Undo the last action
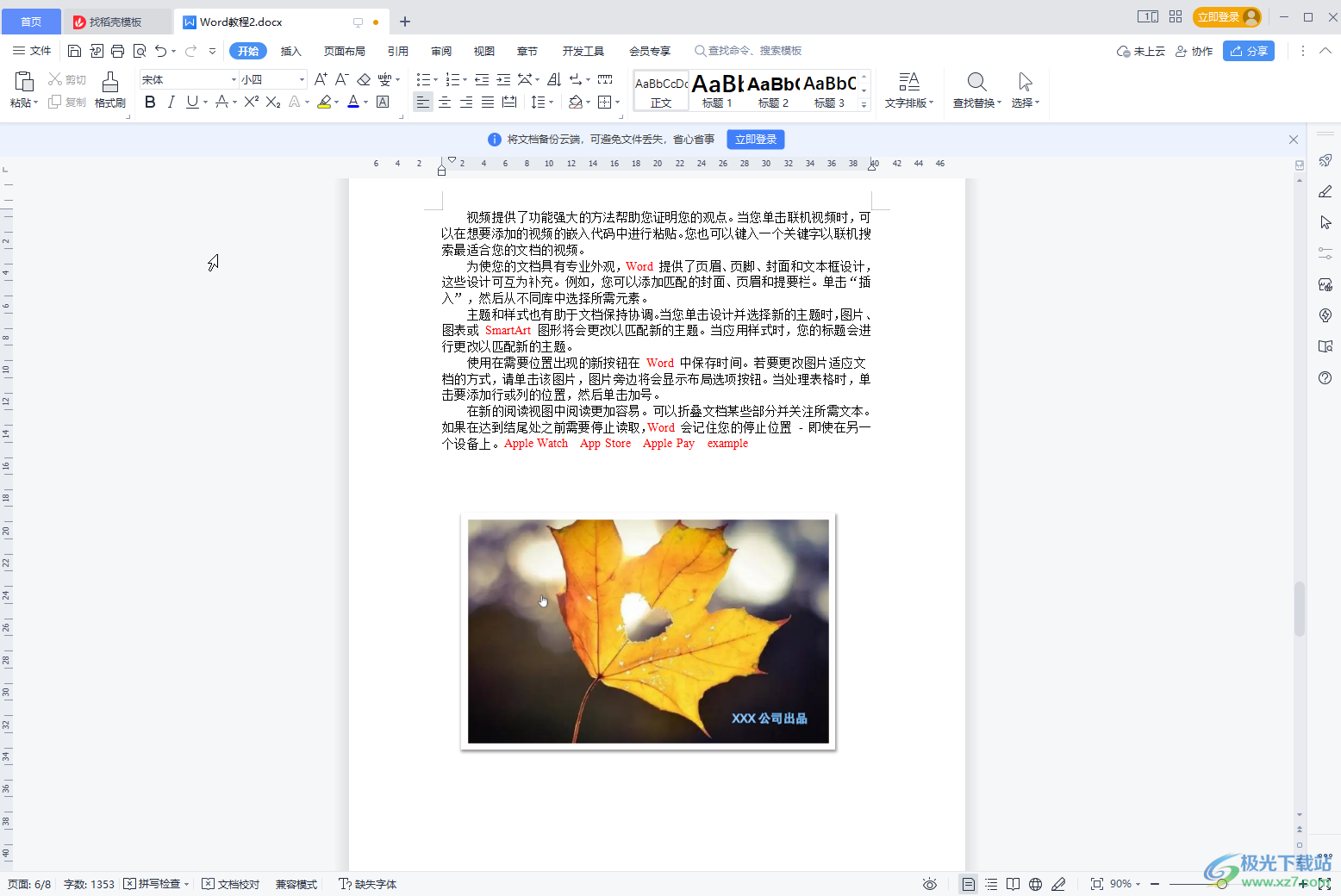1341x896 pixels. (161, 51)
